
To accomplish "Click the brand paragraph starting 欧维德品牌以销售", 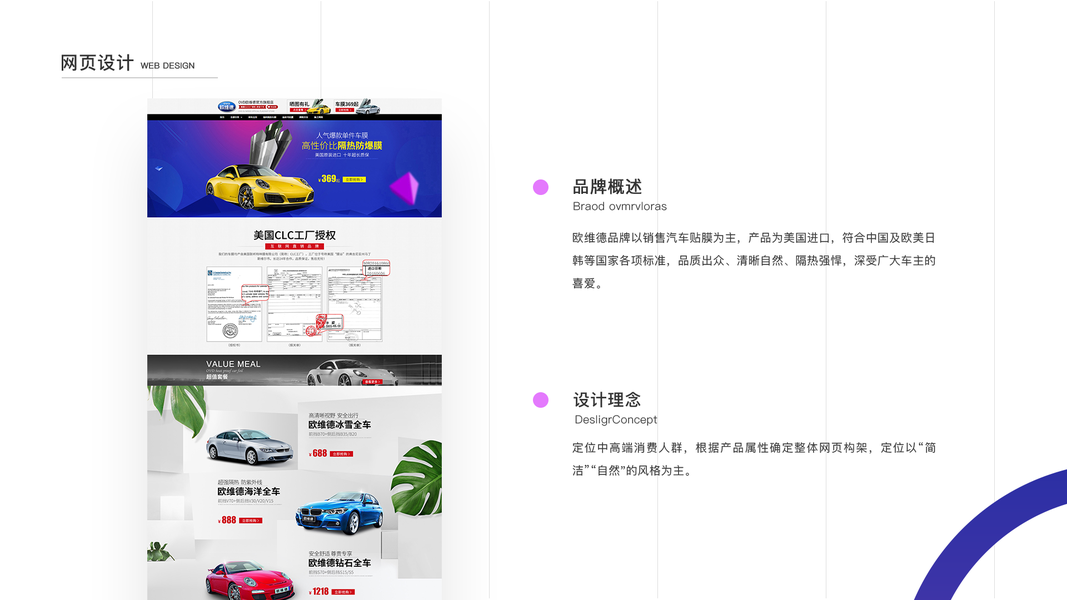I will tap(754, 261).
